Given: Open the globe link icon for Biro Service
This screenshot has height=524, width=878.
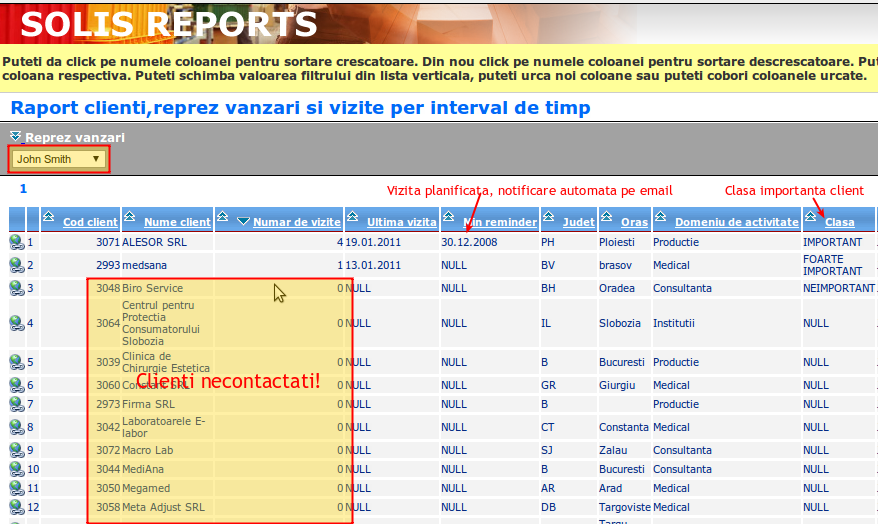Looking at the screenshot, I should (17, 288).
